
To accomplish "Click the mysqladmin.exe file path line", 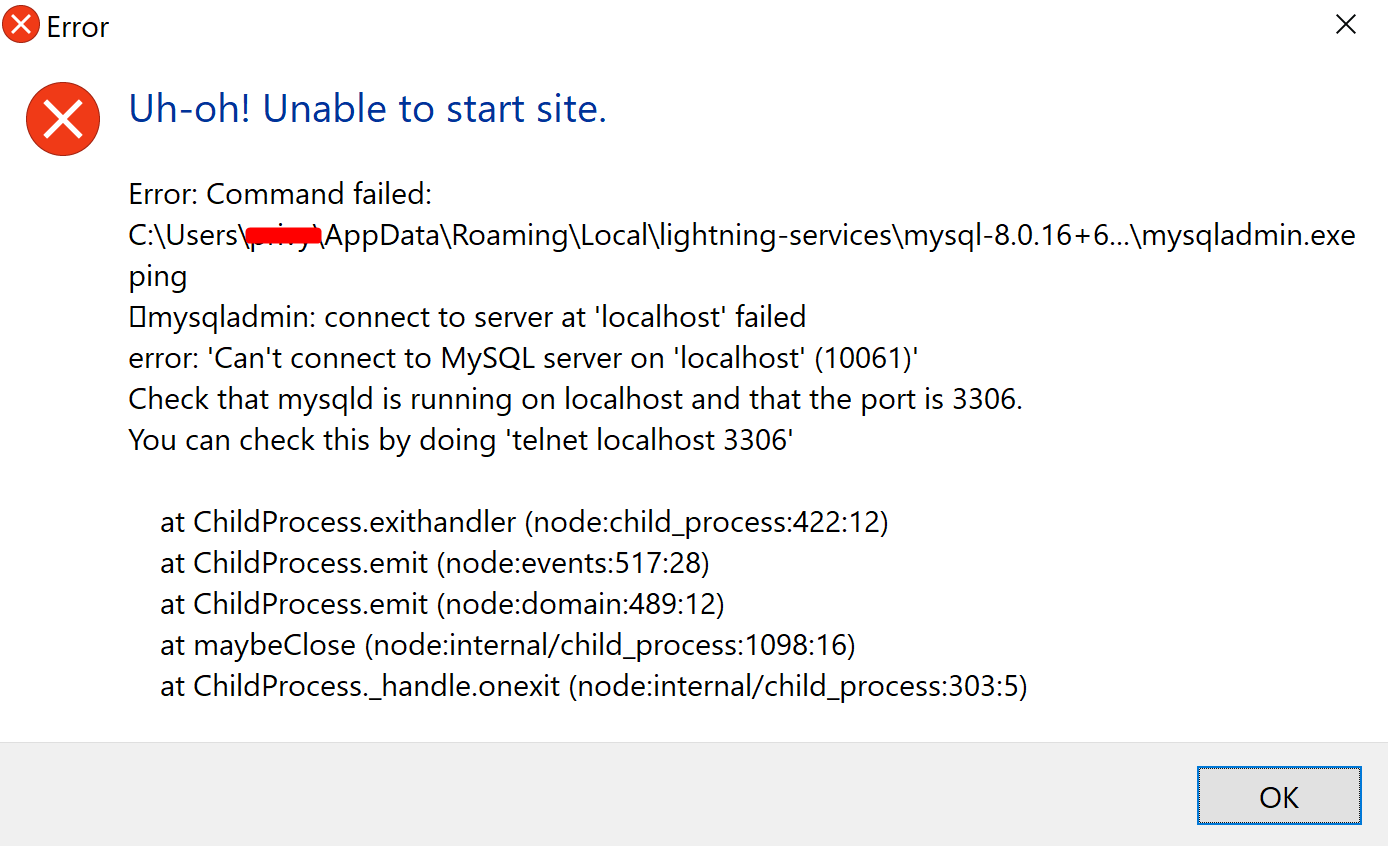I will pos(741,235).
